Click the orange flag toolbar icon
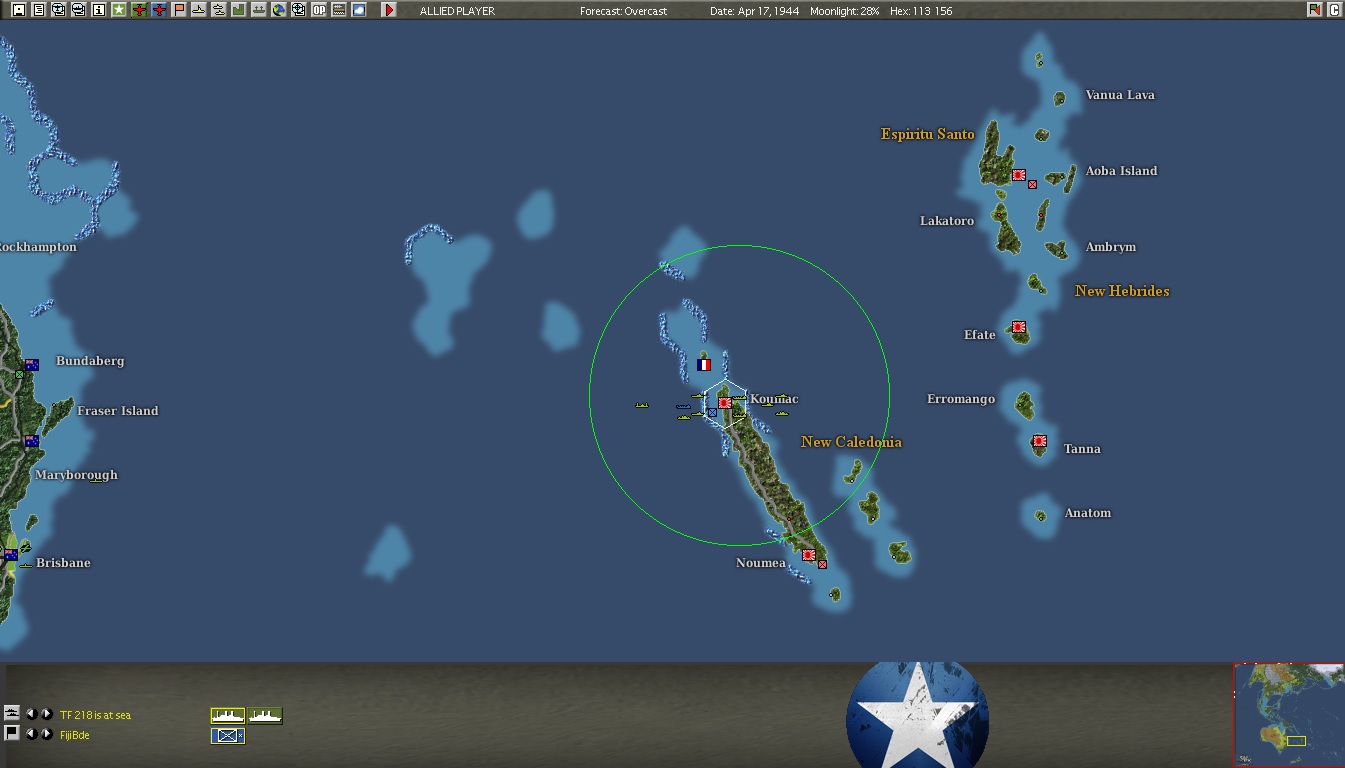The height and width of the screenshot is (768, 1345). pyautogui.click(x=179, y=10)
